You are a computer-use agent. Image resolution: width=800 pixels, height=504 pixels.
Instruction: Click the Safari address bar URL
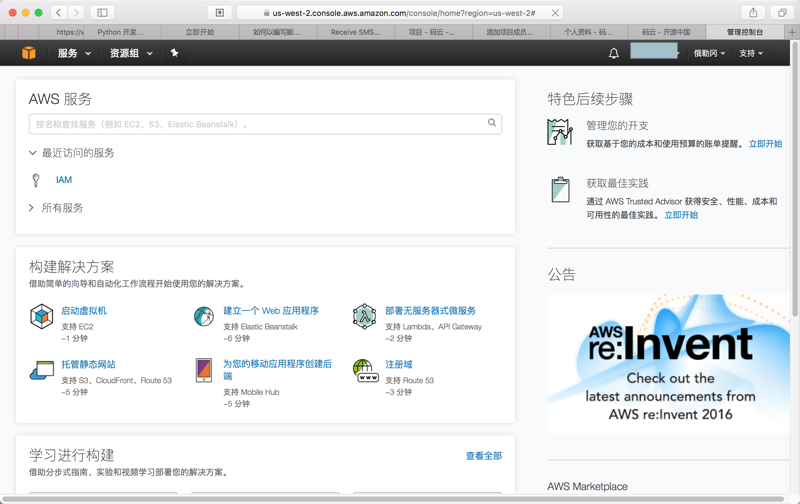point(403,13)
